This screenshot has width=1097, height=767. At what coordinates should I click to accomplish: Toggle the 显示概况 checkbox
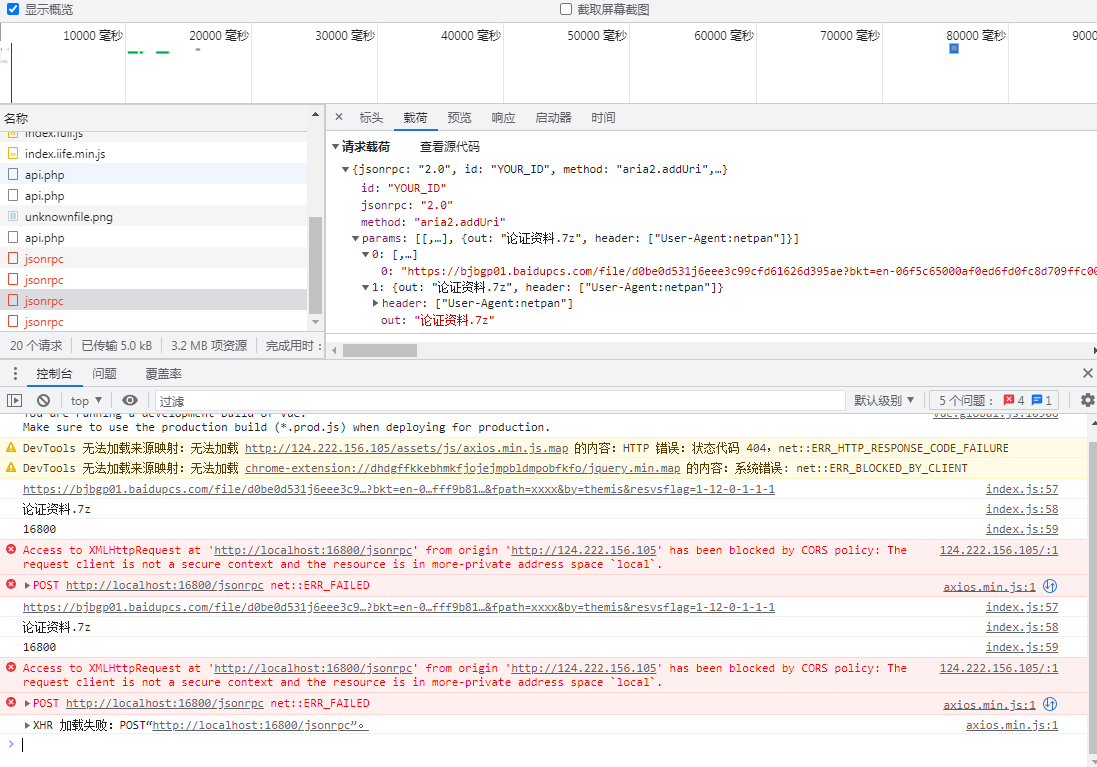pyautogui.click(x=12, y=9)
